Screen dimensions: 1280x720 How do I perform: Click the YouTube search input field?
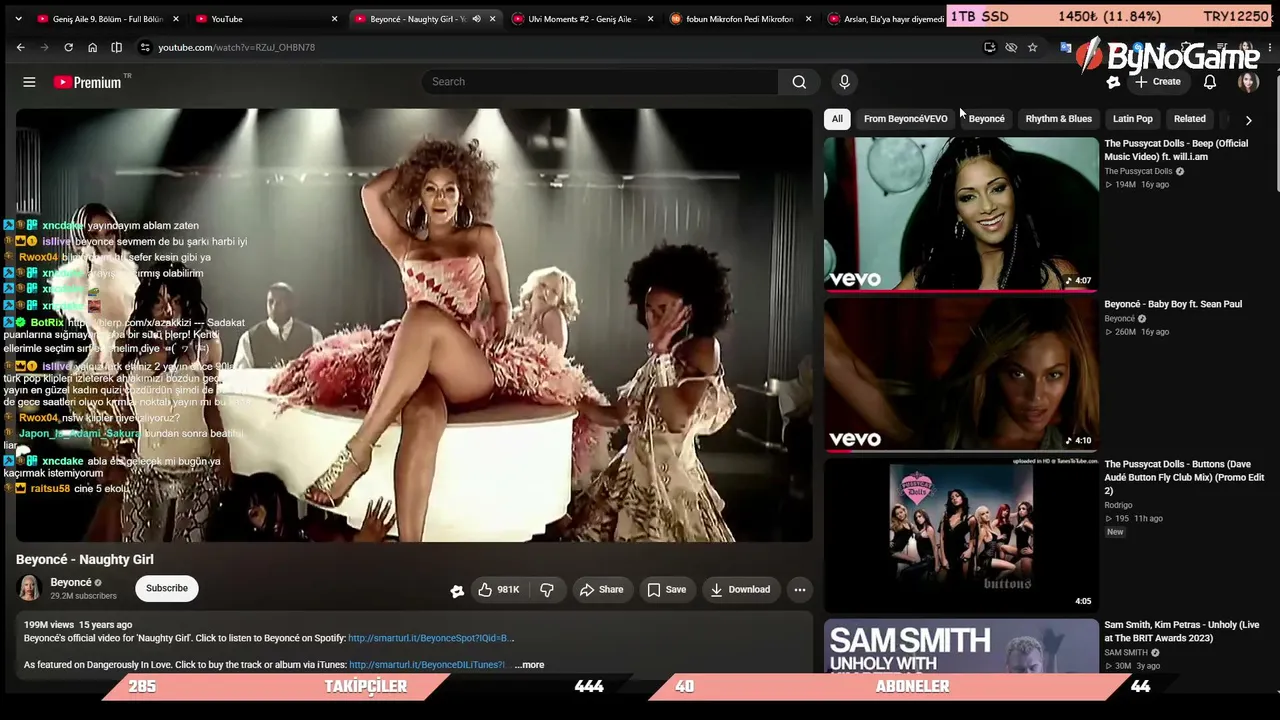tap(600, 82)
